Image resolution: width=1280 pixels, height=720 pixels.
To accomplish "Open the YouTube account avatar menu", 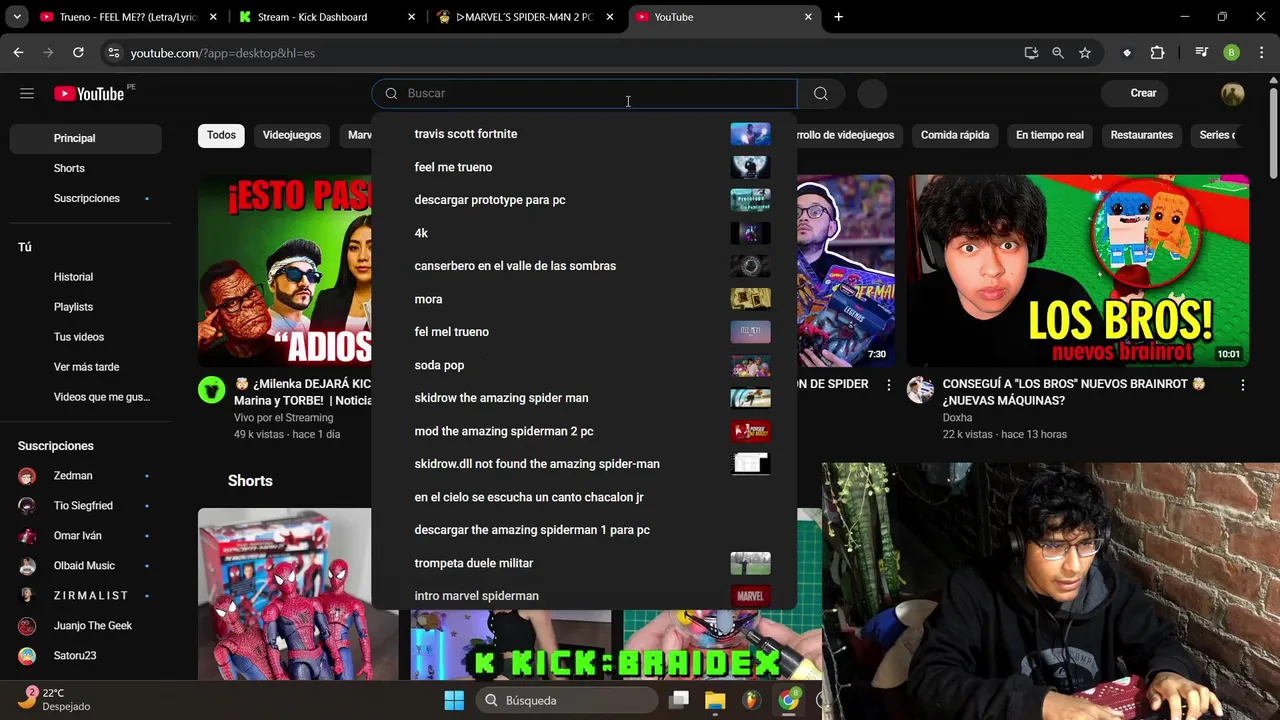I will point(1232,93).
